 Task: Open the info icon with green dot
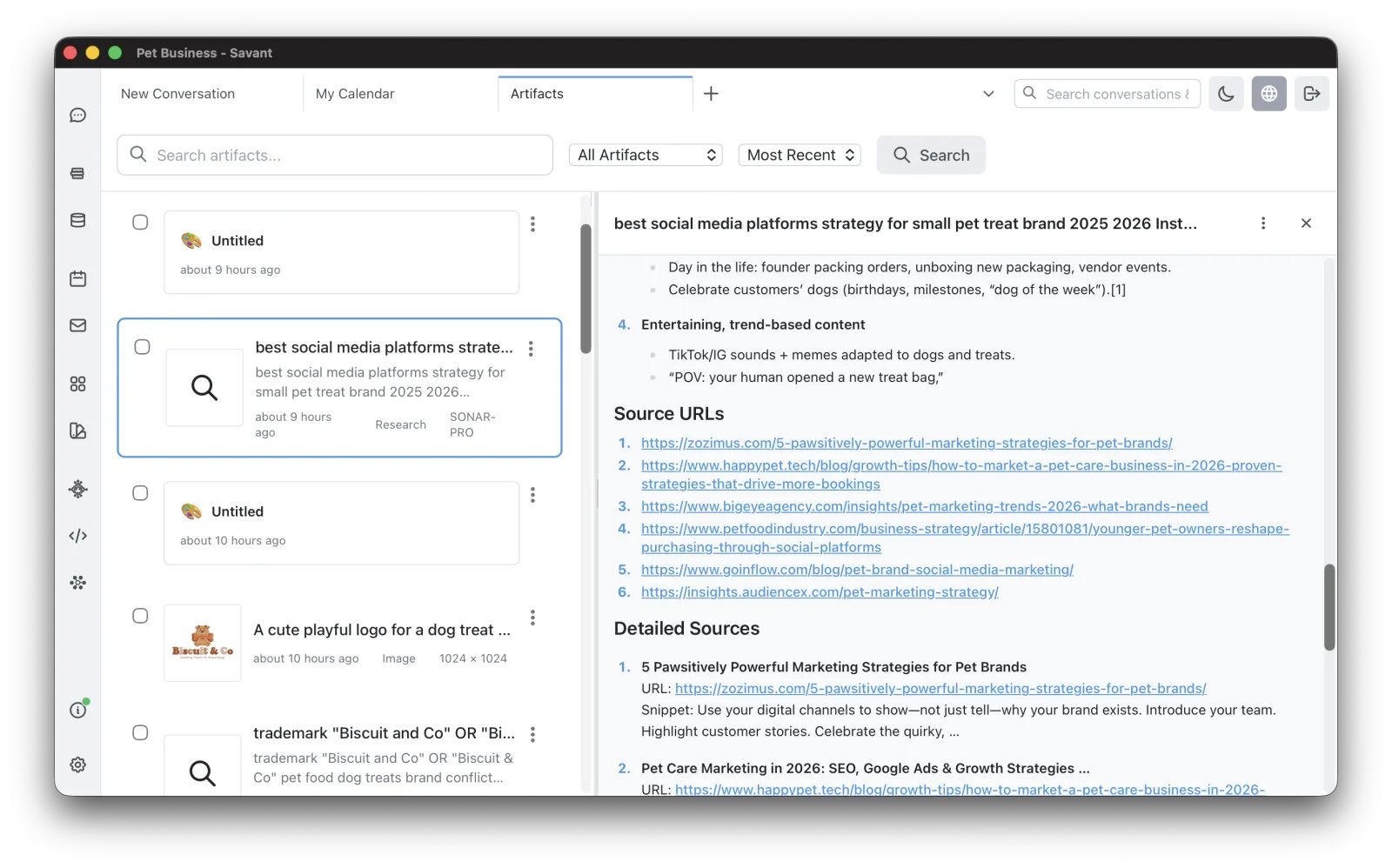[x=78, y=710]
